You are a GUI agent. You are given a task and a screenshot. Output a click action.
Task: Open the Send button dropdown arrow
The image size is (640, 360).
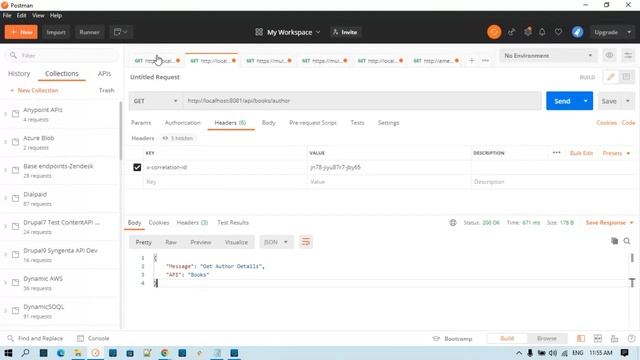[x=585, y=101]
